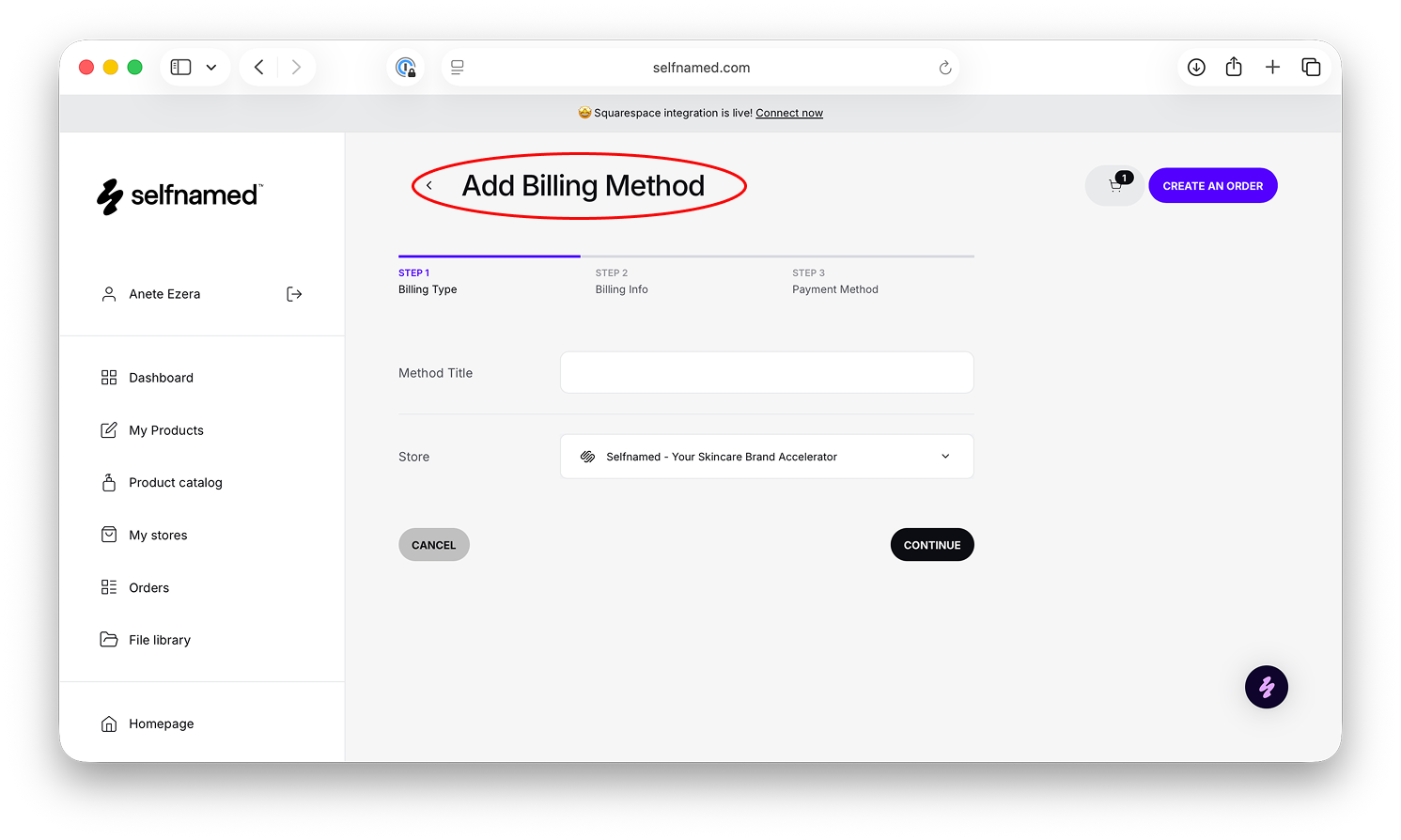The image size is (1401, 840).
Task: Open the Selfnamed chat widget button
Action: 1267,687
